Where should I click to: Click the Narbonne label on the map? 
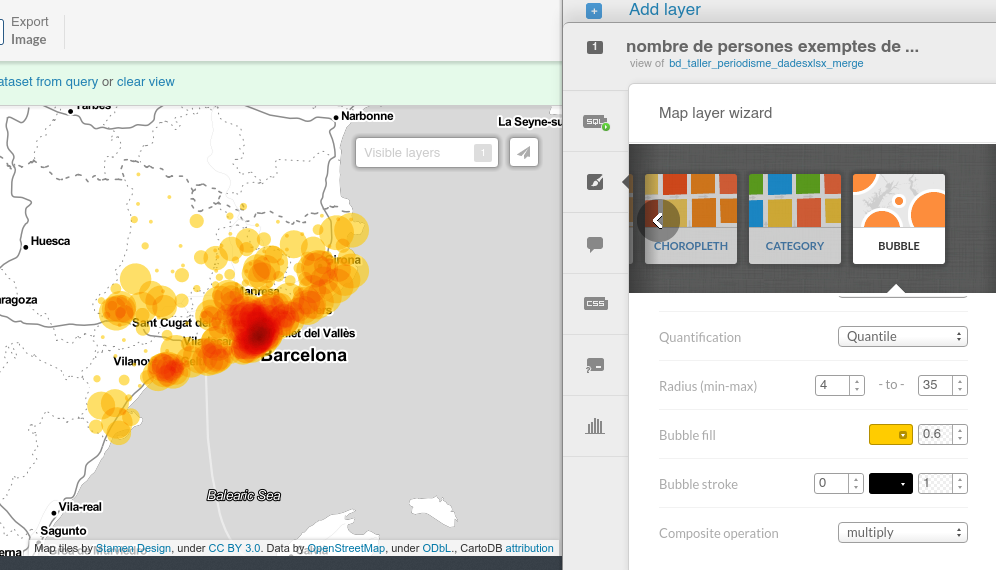point(367,116)
